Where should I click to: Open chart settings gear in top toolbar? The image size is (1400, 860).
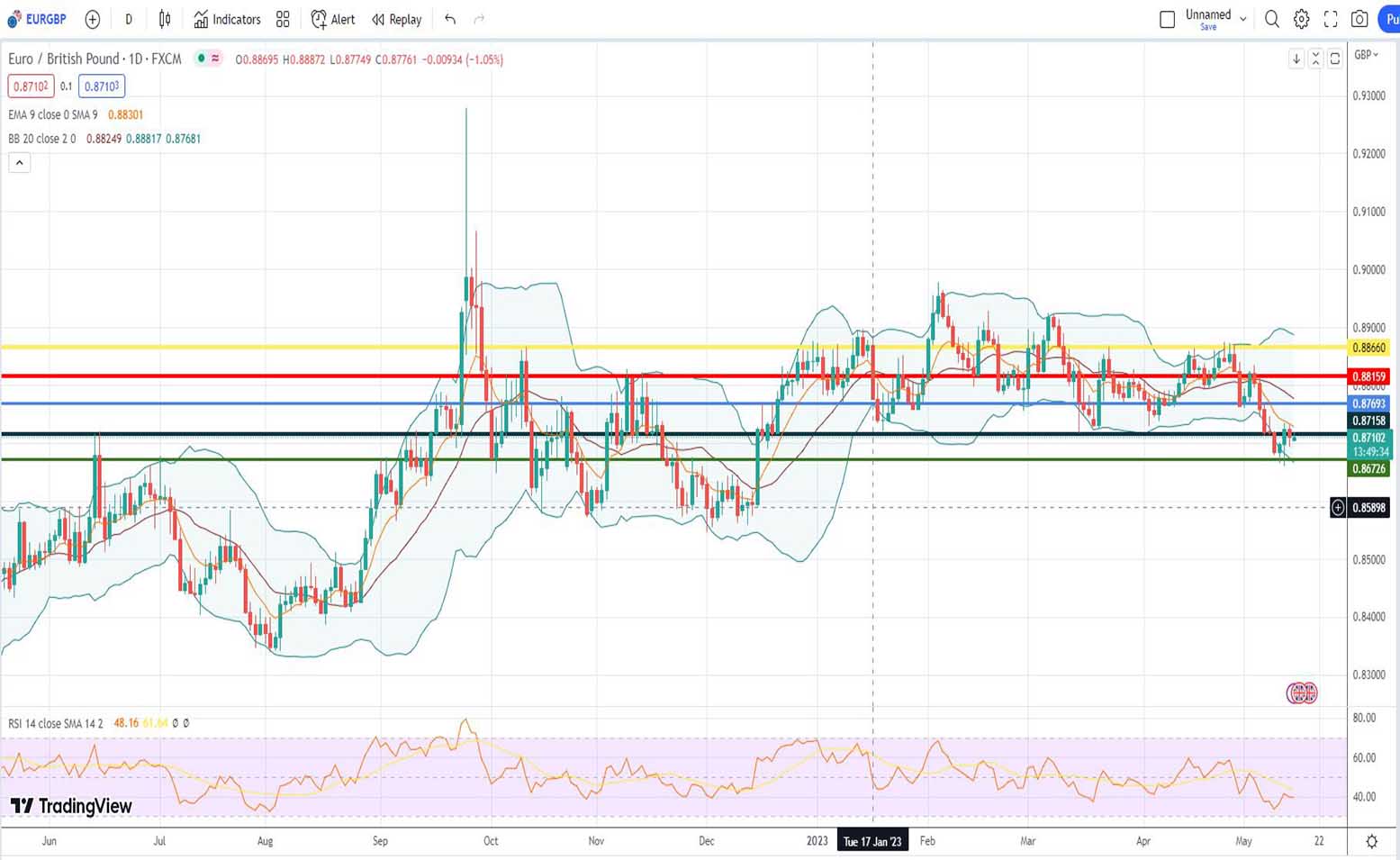pyautogui.click(x=1301, y=19)
